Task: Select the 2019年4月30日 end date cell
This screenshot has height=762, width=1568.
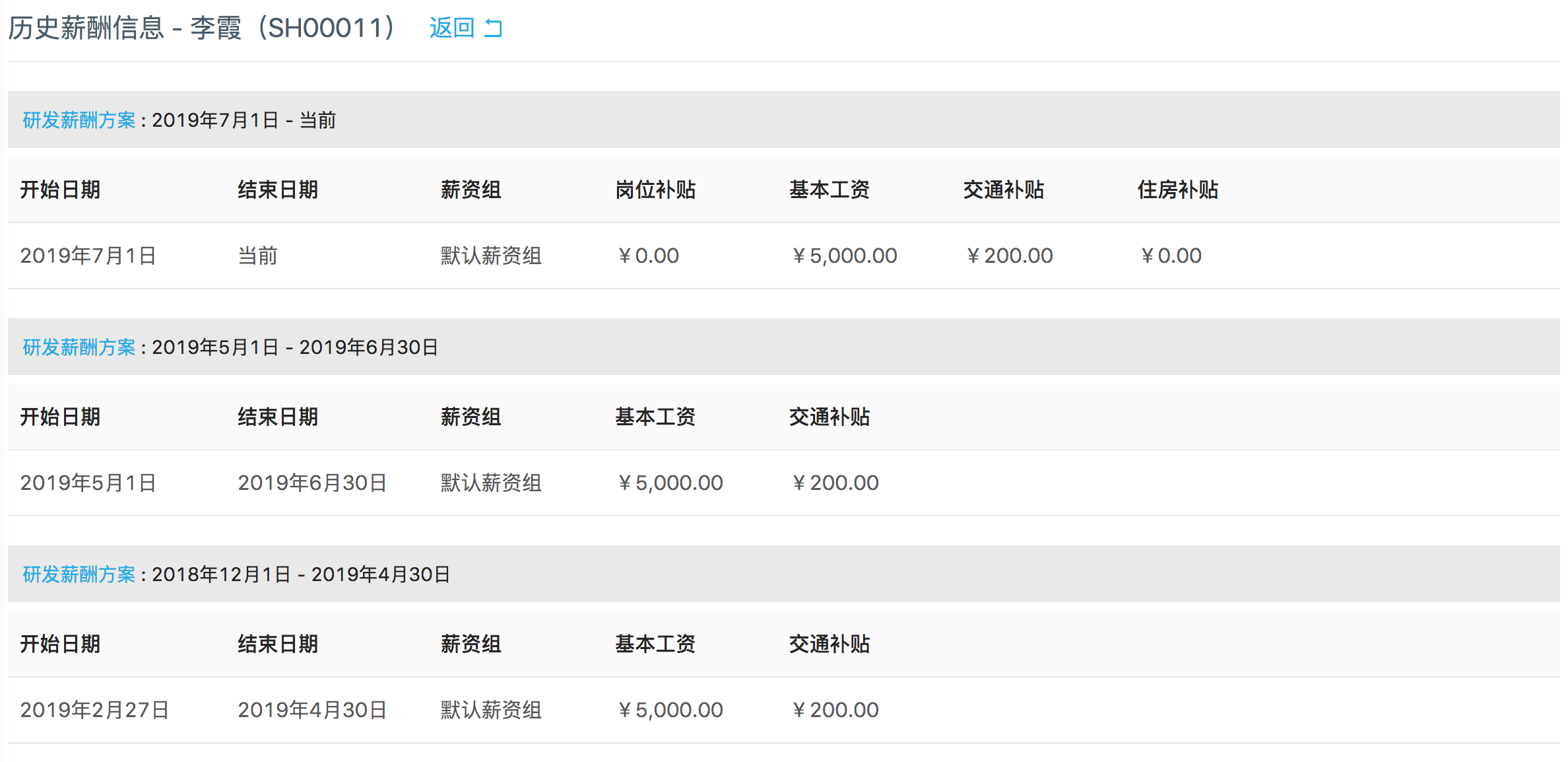Action: click(x=312, y=710)
